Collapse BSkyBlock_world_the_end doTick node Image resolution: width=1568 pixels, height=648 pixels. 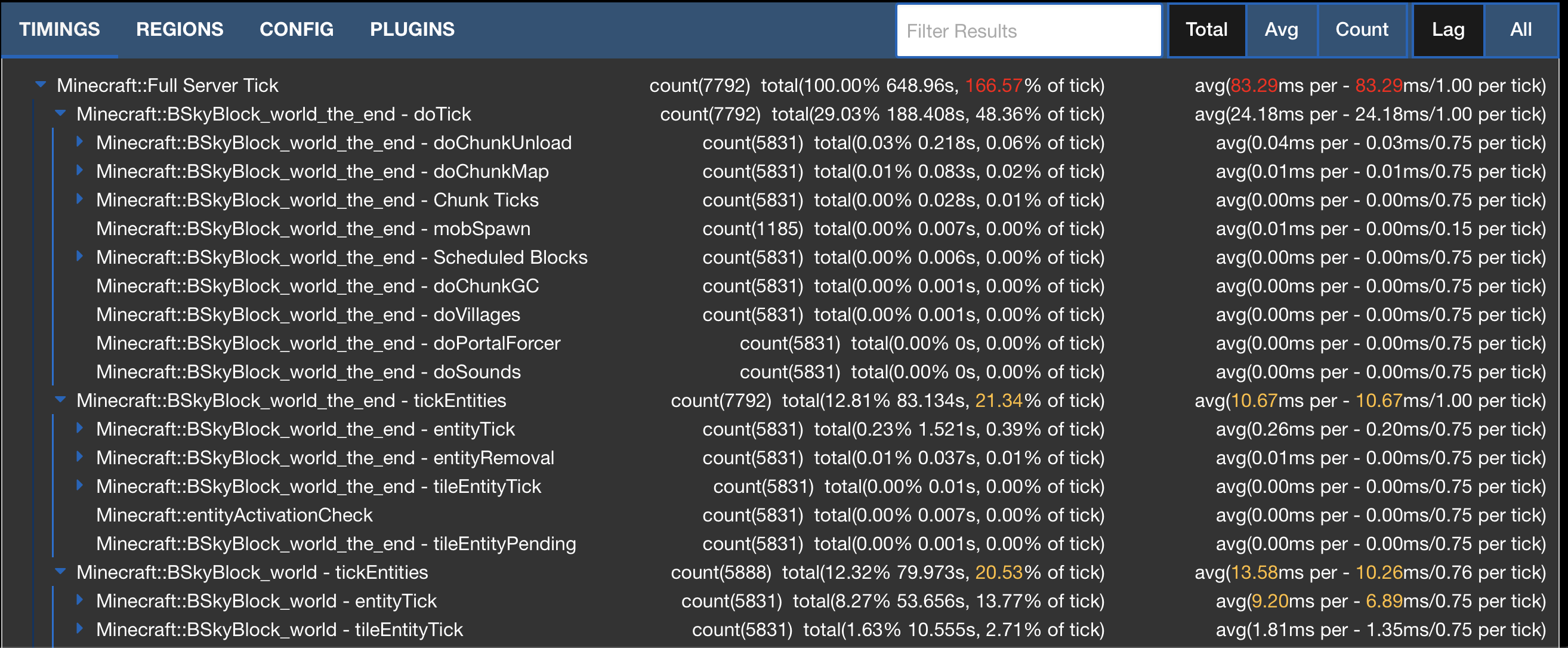point(60,113)
